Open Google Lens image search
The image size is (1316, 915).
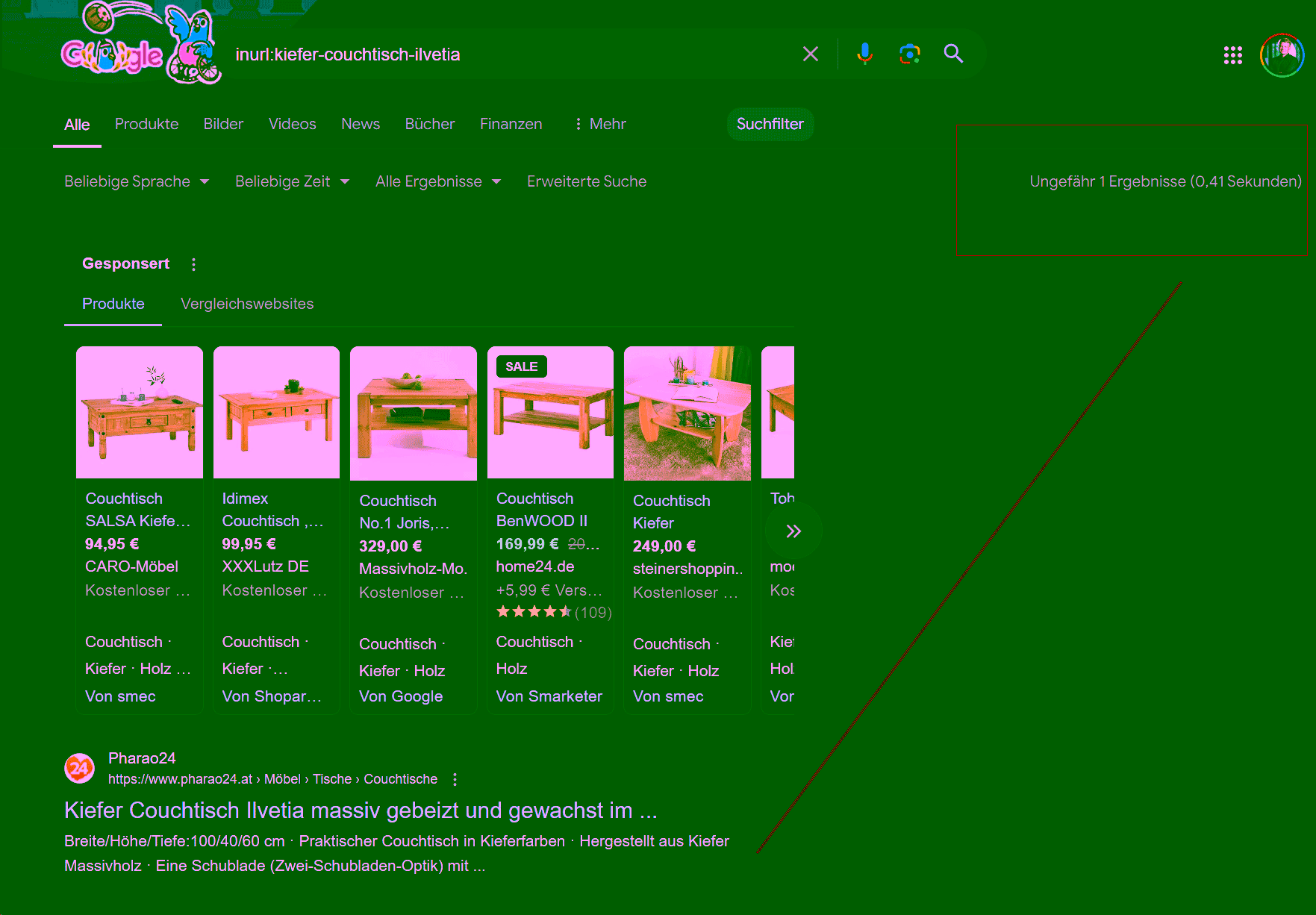click(909, 53)
